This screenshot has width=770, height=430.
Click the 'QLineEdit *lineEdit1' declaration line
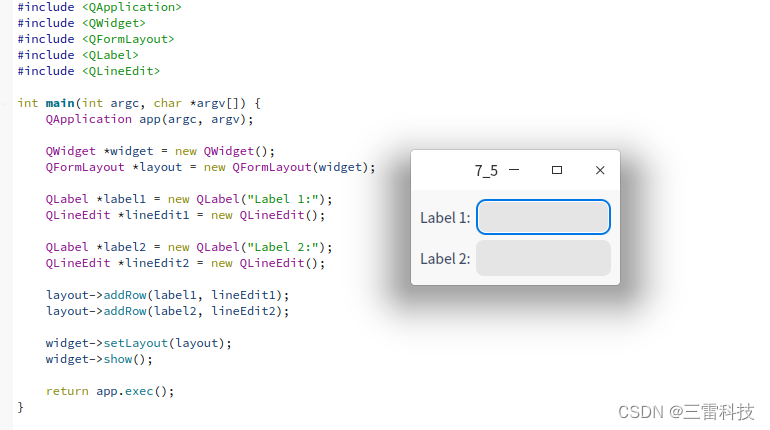(186, 215)
